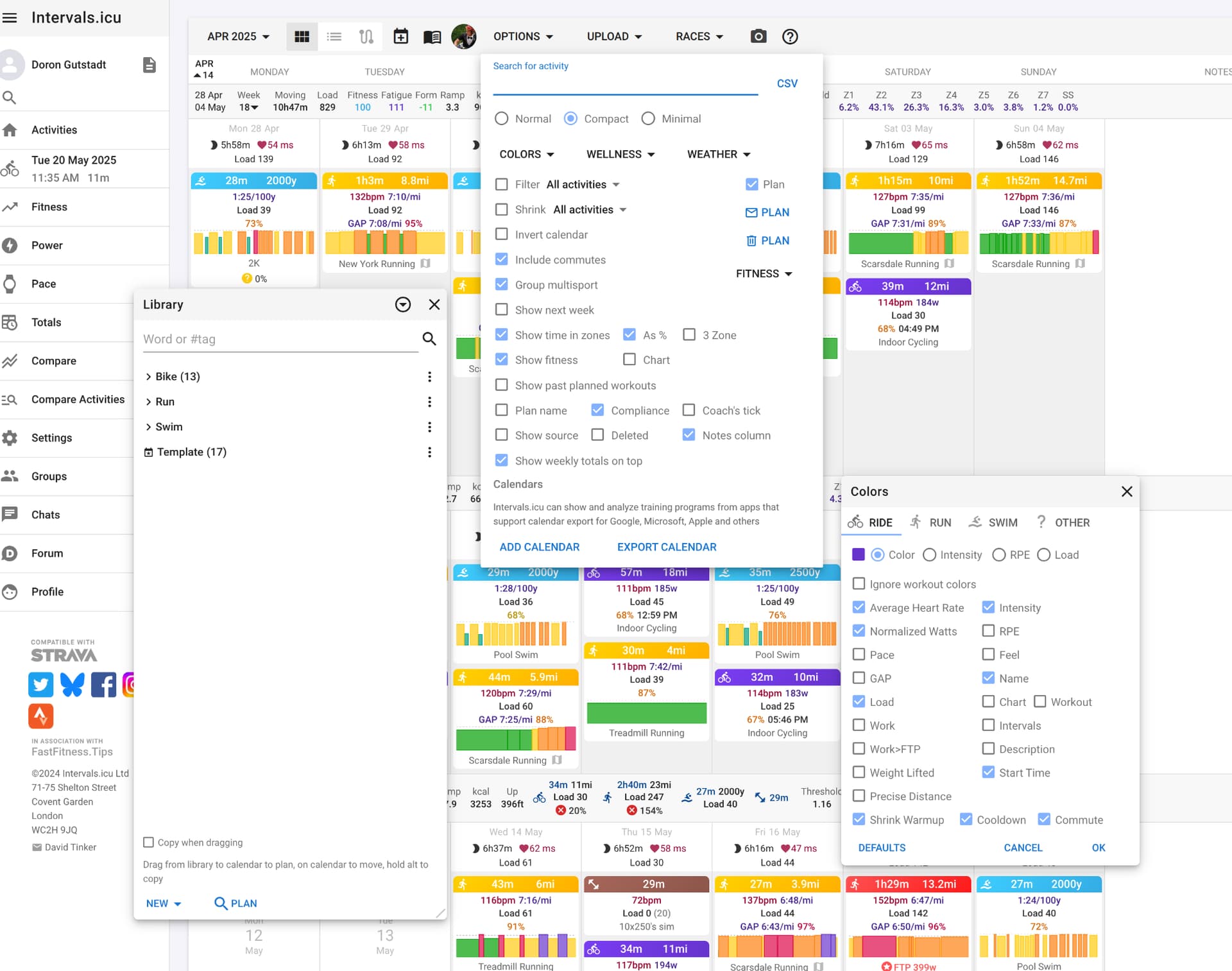Click ADD CALENDAR button
The height and width of the screenshot is (971, 1232).
click(540, 547)
